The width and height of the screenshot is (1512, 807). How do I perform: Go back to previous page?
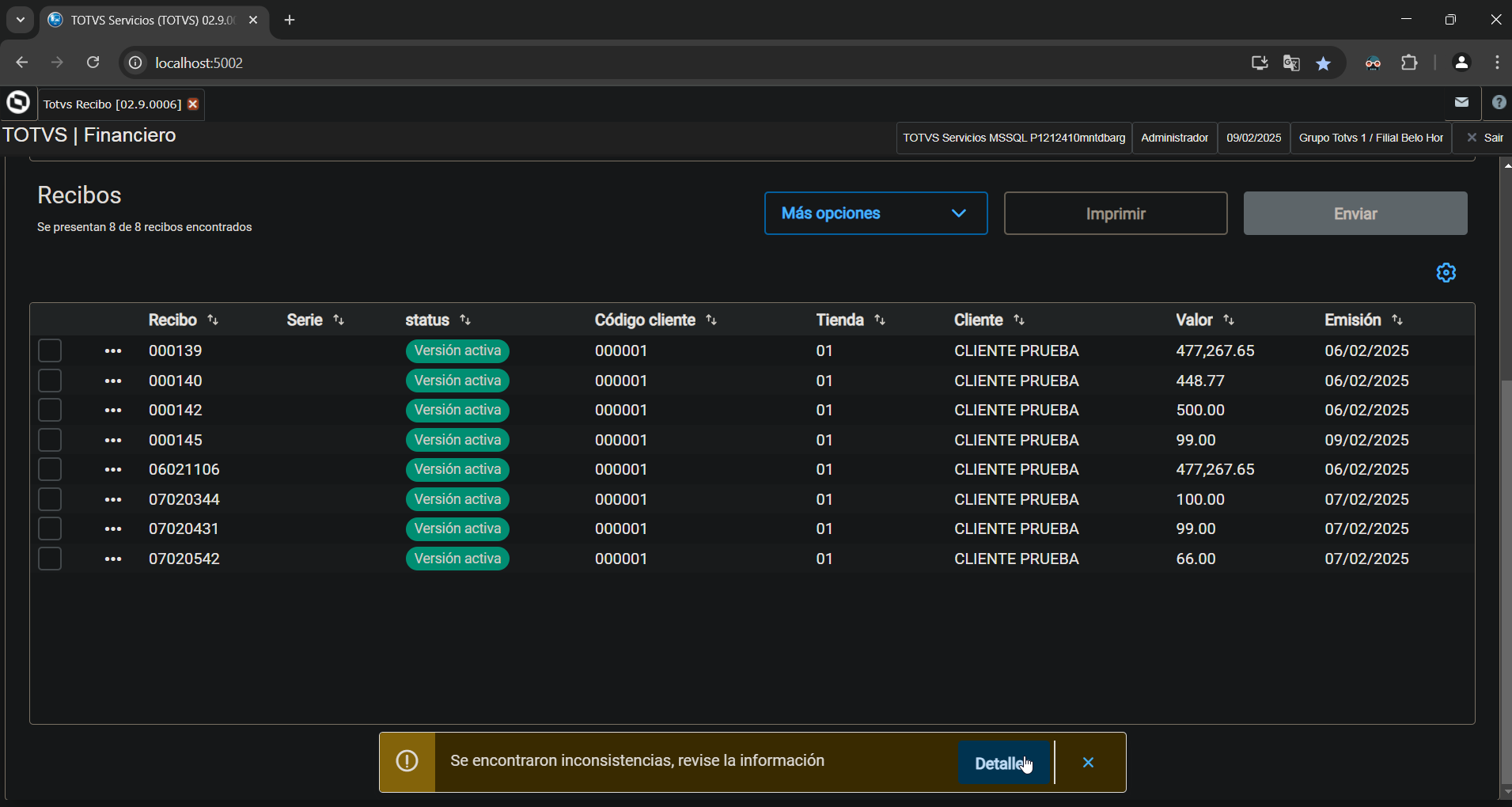21,63
